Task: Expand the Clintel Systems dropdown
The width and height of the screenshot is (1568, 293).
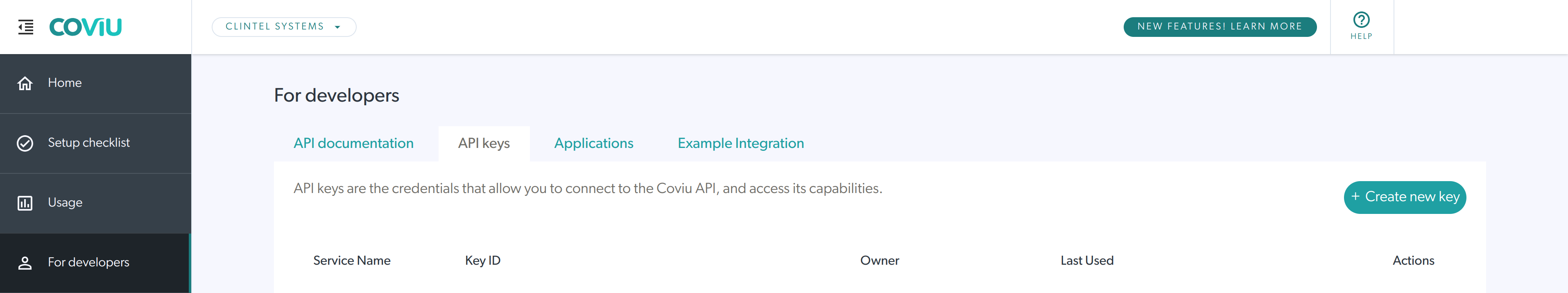Action: [275, 27]
